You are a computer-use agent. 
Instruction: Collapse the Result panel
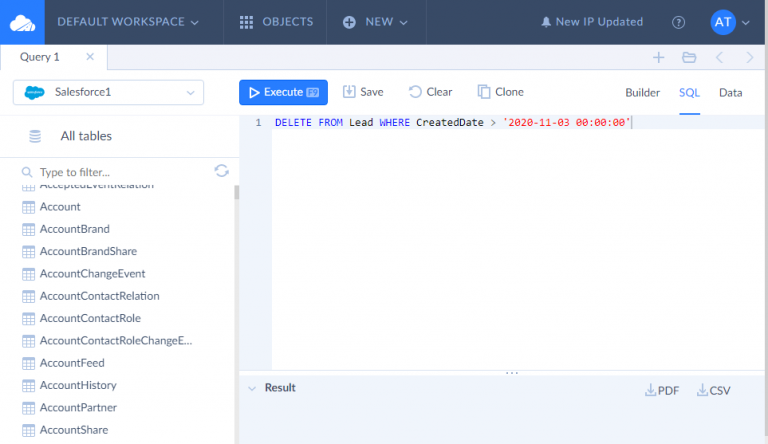tap(251, 388)
